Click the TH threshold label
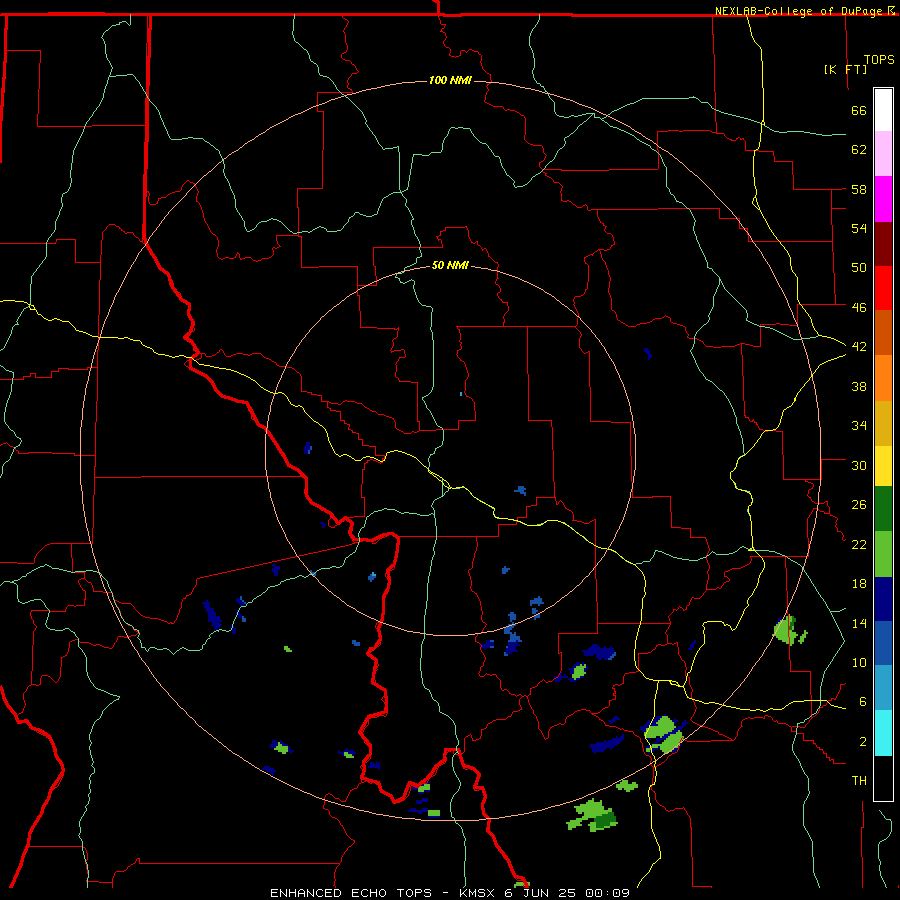Image resolution: width=900 pixels, height=900 pixels. pos(859,781)
